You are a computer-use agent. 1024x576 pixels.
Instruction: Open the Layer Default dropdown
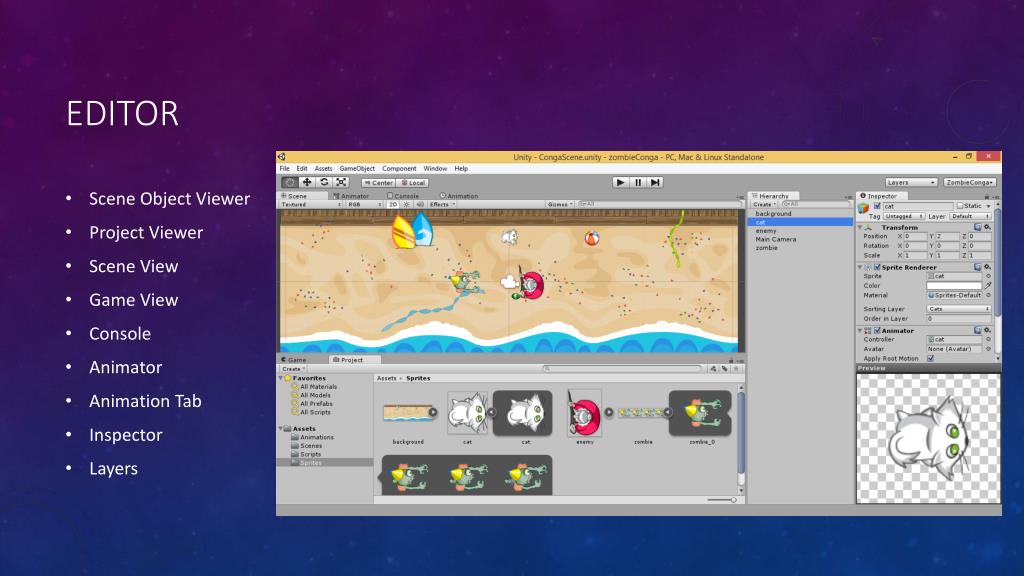click(970, 216)
